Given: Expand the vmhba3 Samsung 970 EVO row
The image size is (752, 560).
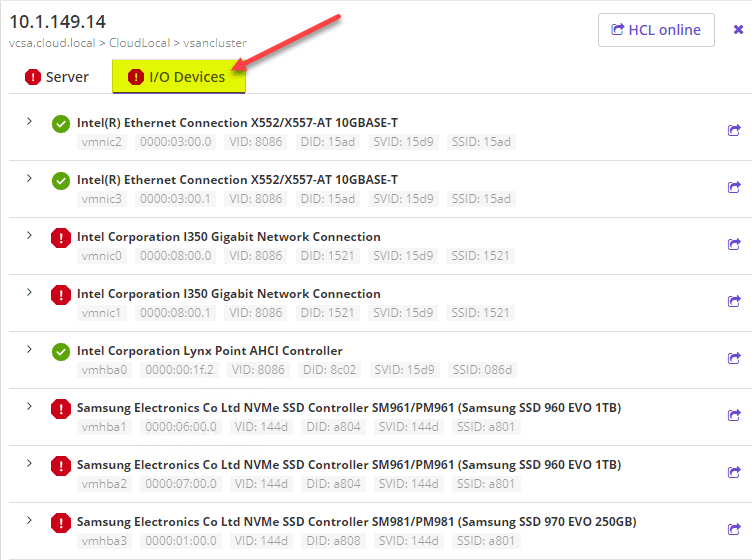Looking at the screenshot, I should (29, 521).
